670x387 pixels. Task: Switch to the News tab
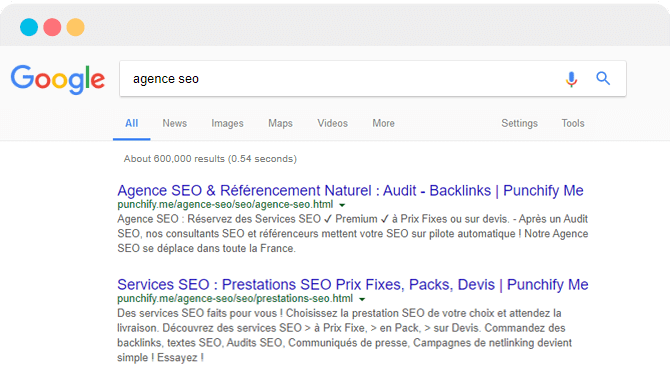coord(174,123)
